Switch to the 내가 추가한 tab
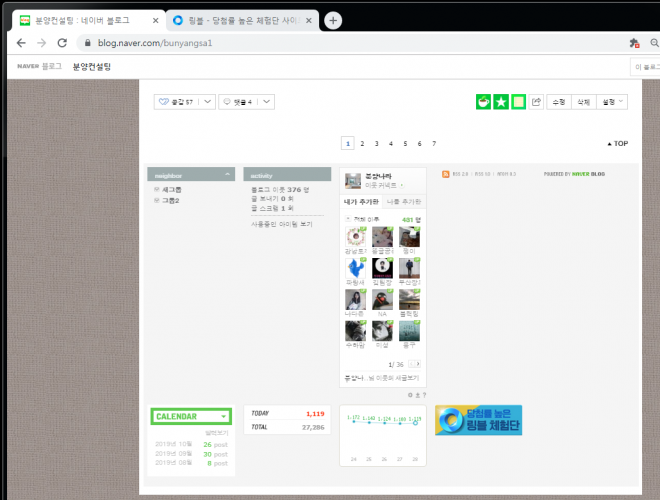660x500 pixels. [361, 202]
